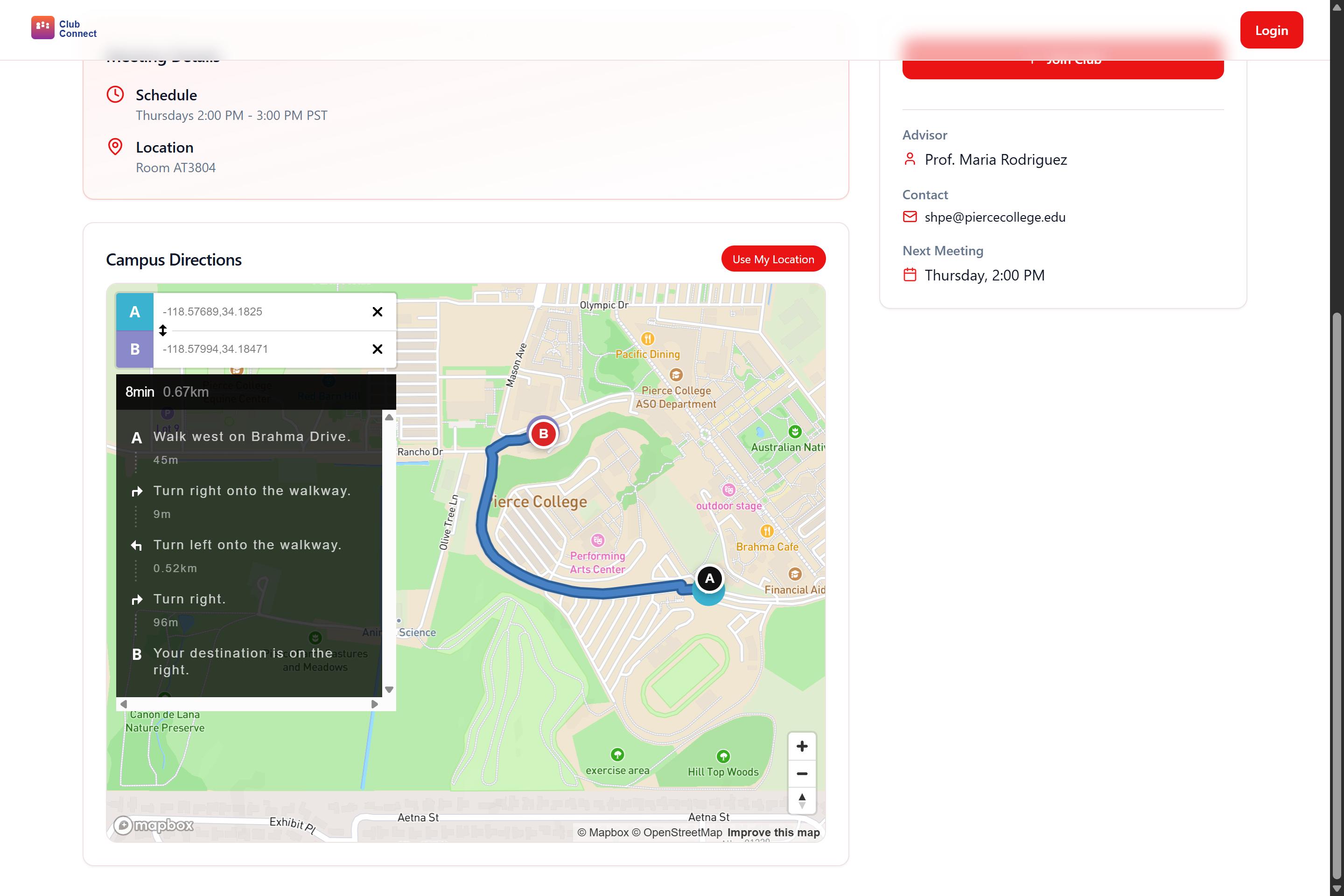Viewport: 1344px width, 896px height.
Task: Zoom in on the campus map
Action: click(802, 746)
